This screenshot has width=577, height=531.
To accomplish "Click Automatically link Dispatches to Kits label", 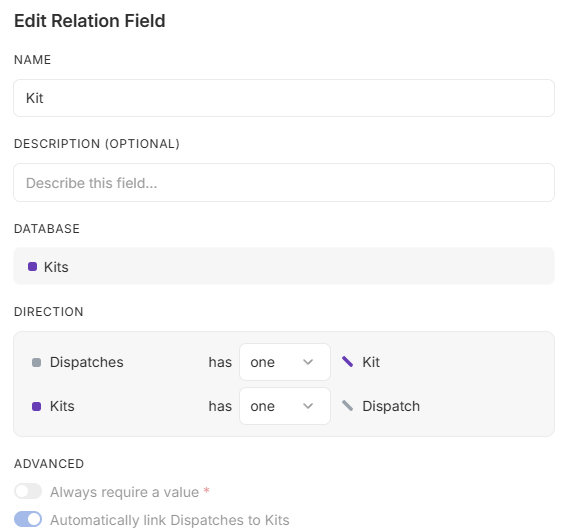I will click(170, 520).
